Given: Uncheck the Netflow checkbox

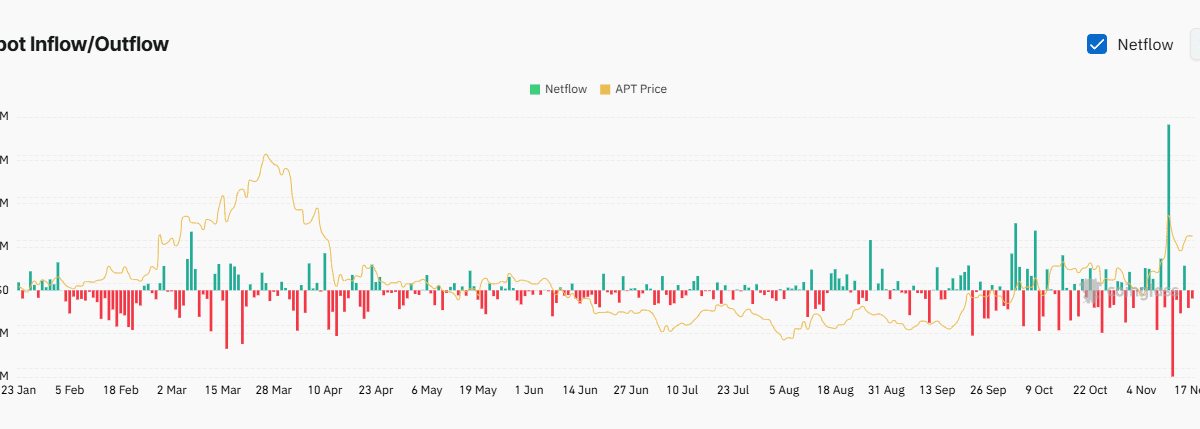Looking at the screenshot, I should click(x=1096, y=44).
